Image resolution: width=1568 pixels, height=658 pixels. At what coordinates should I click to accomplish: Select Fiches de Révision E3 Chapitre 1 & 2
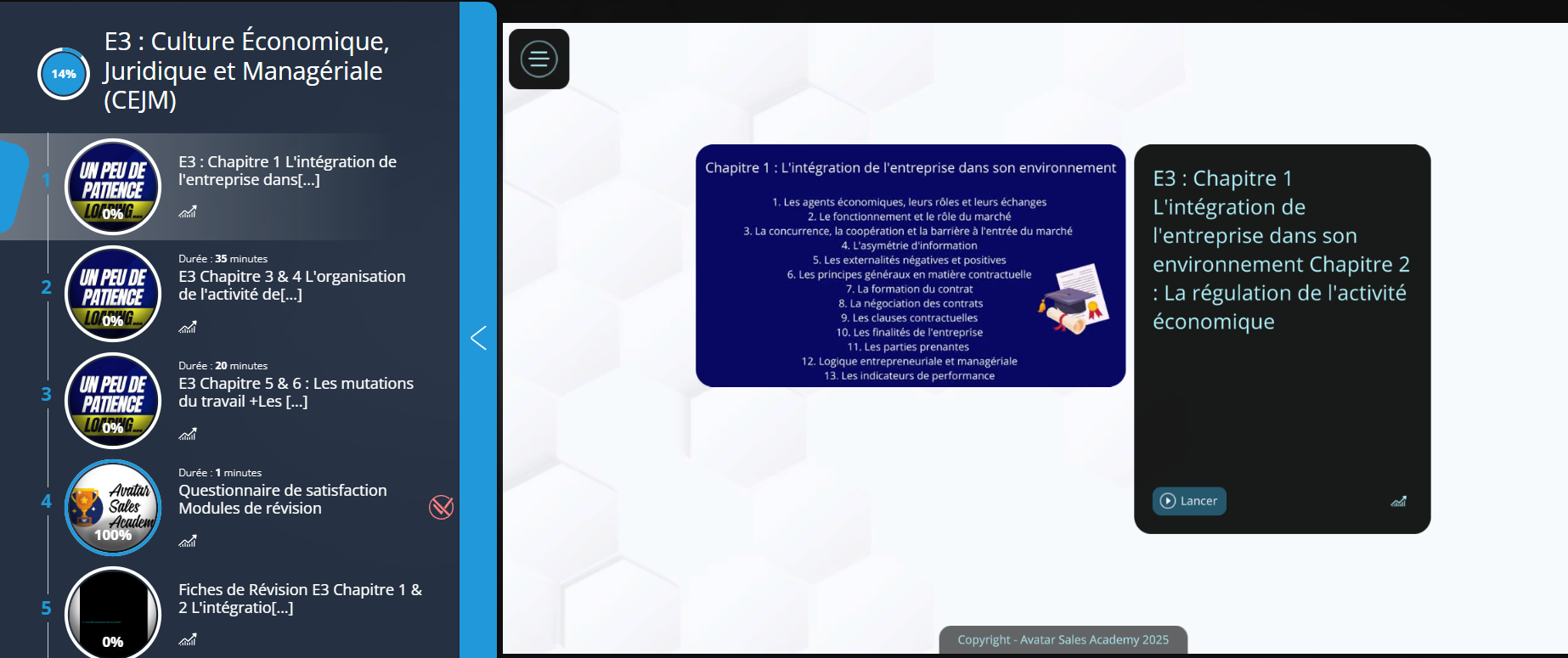pos(300,599)
